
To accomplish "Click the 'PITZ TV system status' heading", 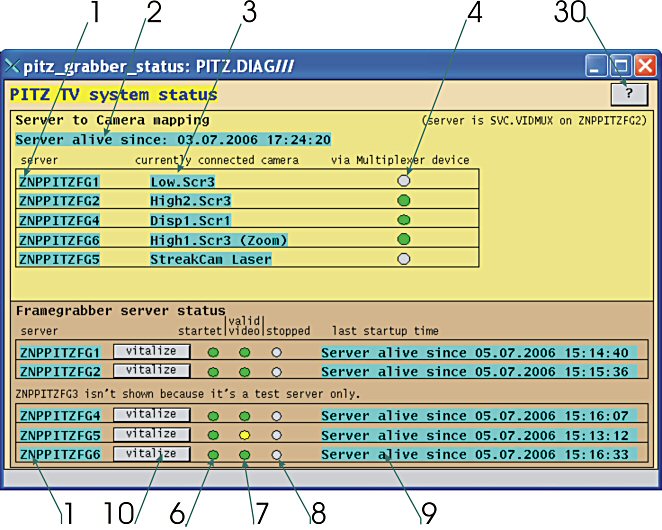I will point(114,95).
